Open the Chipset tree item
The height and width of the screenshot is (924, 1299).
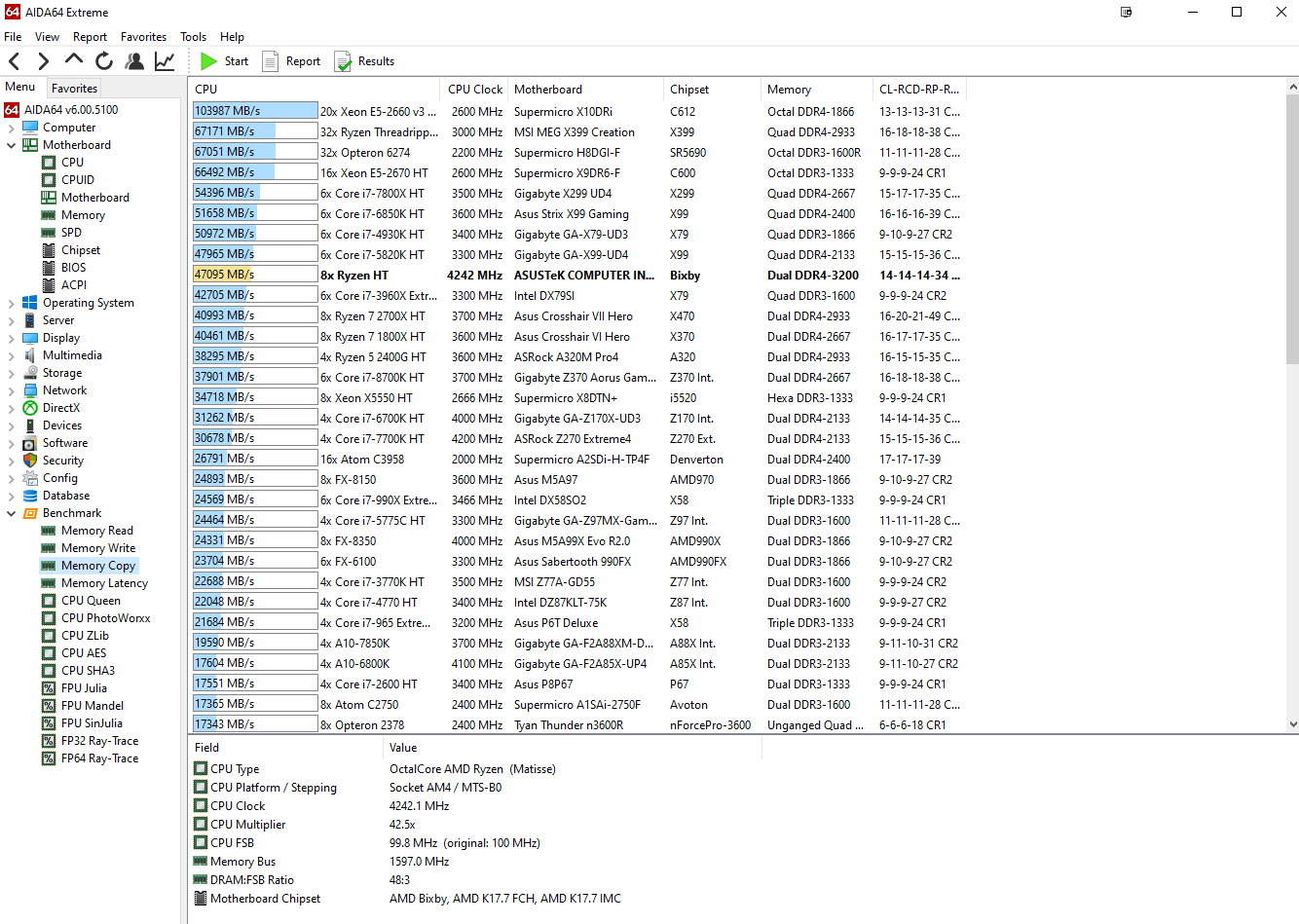point(80,250)
